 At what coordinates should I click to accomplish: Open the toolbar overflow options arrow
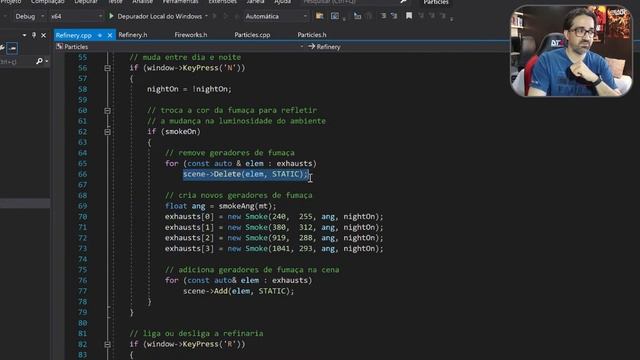coord(451,18)
